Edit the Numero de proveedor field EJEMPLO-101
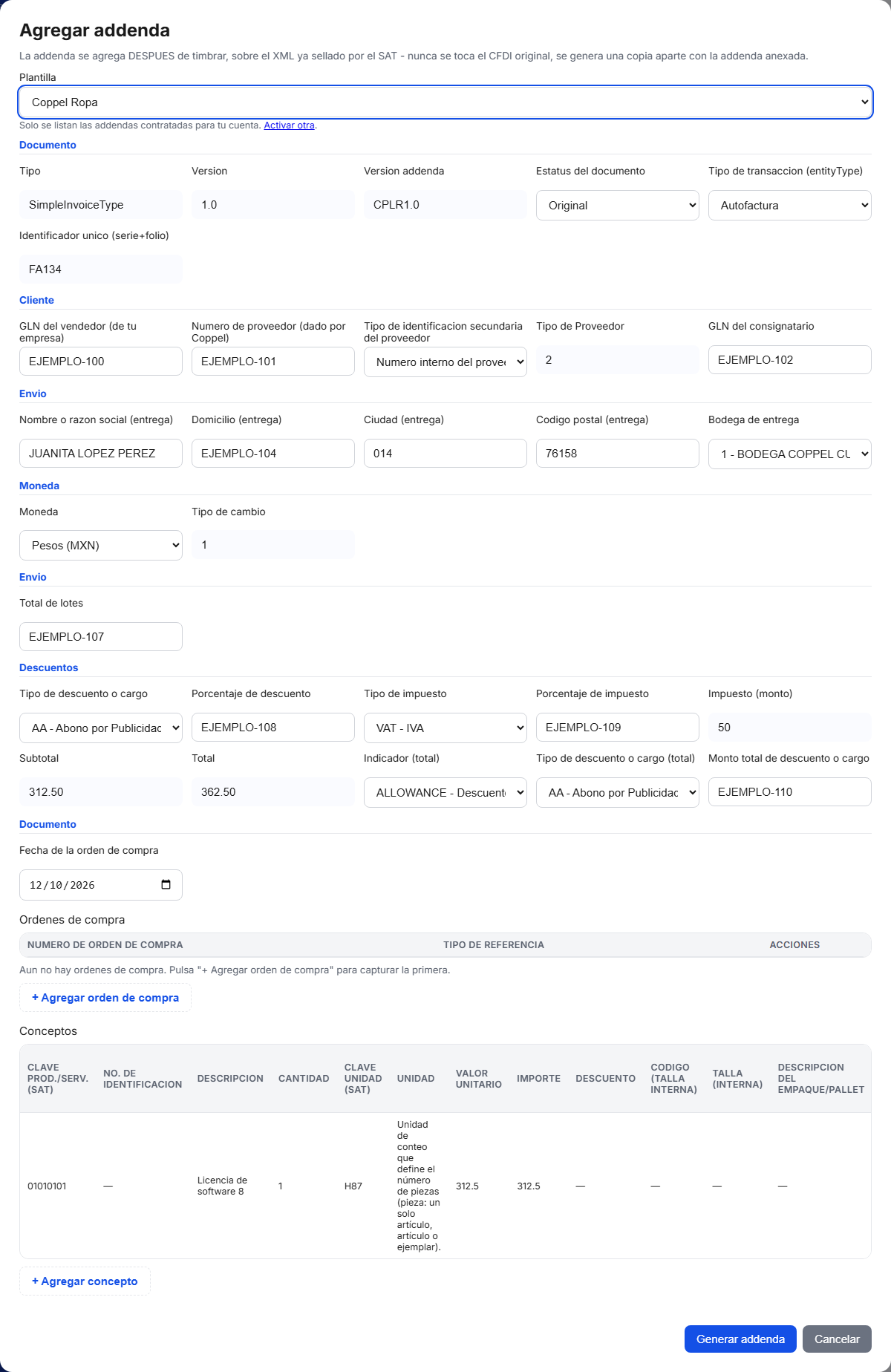The width and height of the screenshot is (891, 1372). (x=273, y=362)
